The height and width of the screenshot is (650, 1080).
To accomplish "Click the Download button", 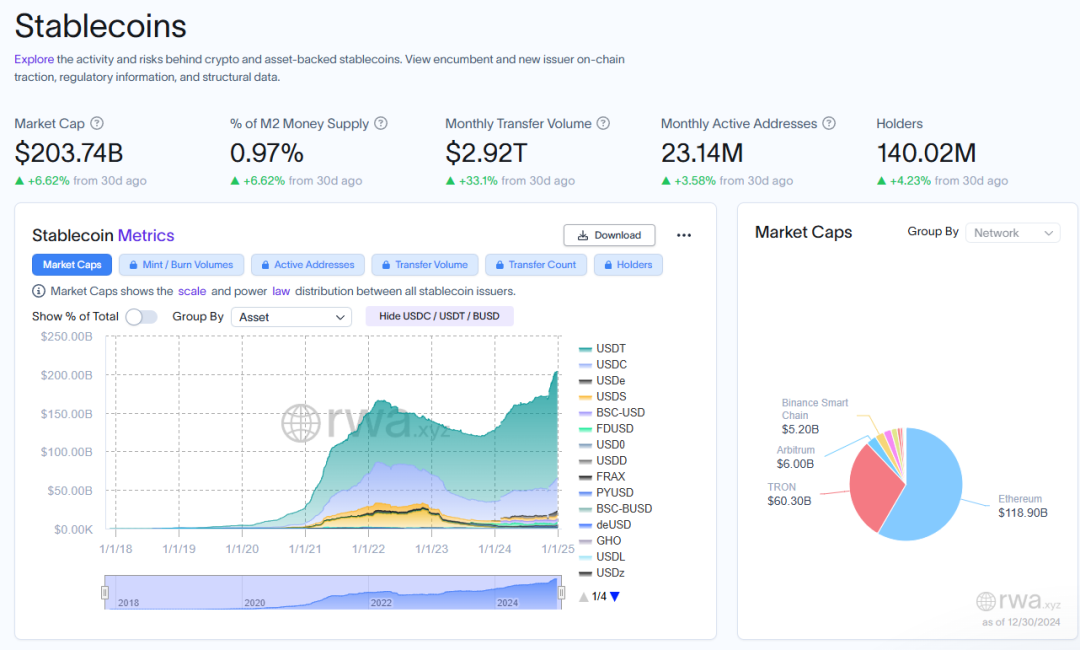I will (x=609, y=235).
